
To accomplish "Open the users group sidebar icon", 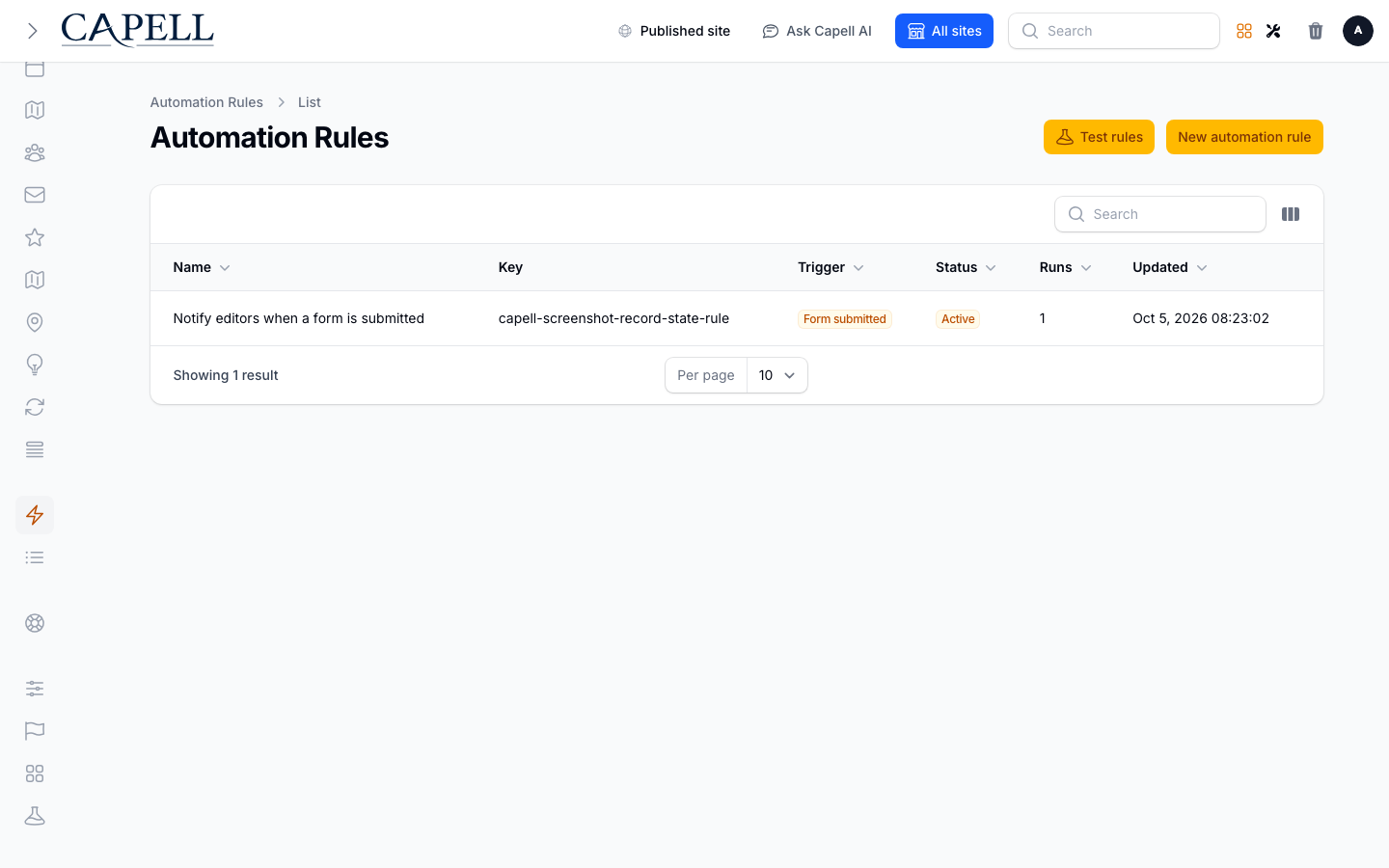I will 35,152.
